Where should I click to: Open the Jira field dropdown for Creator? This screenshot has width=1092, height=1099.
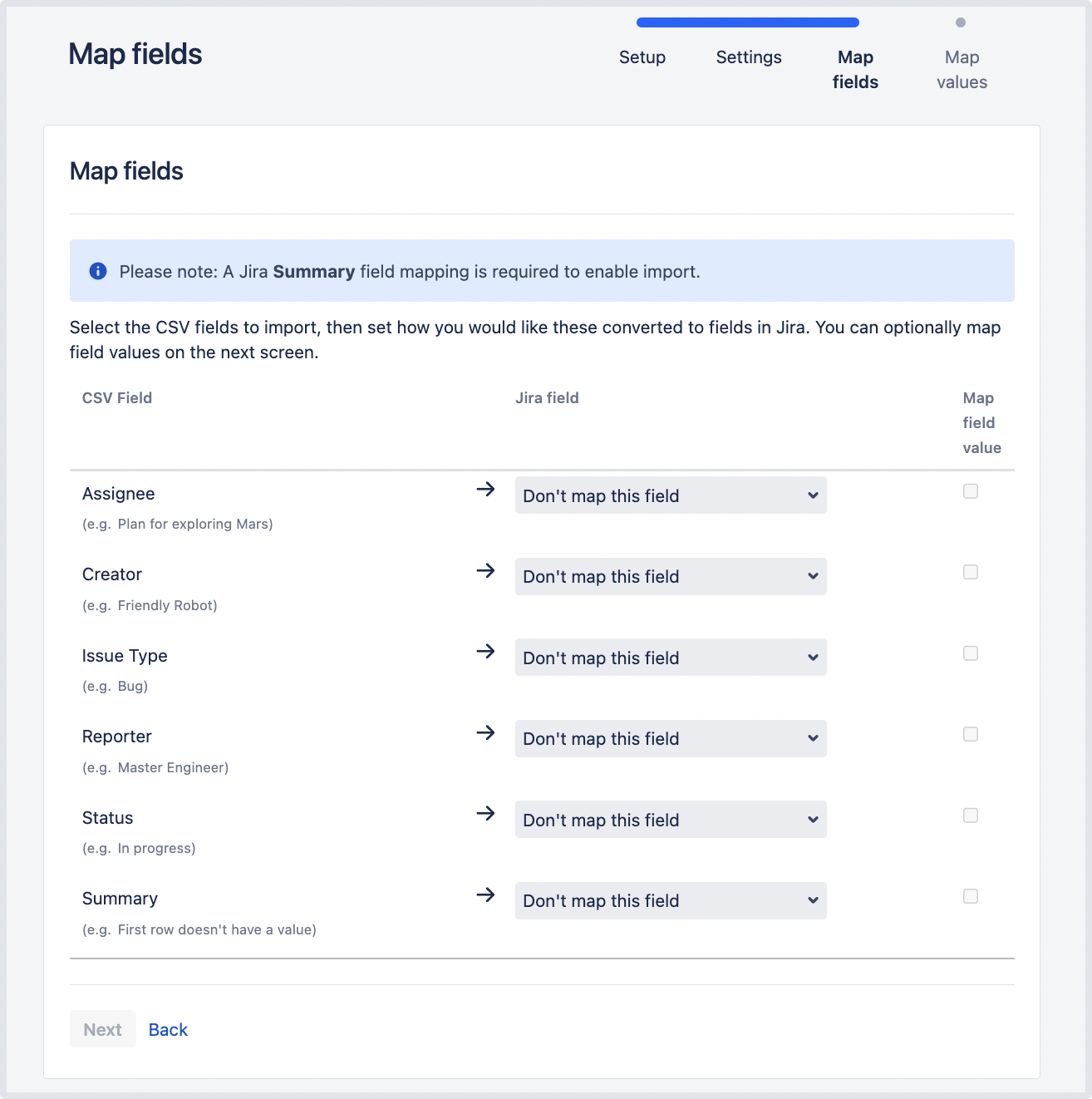coord(670,577)
